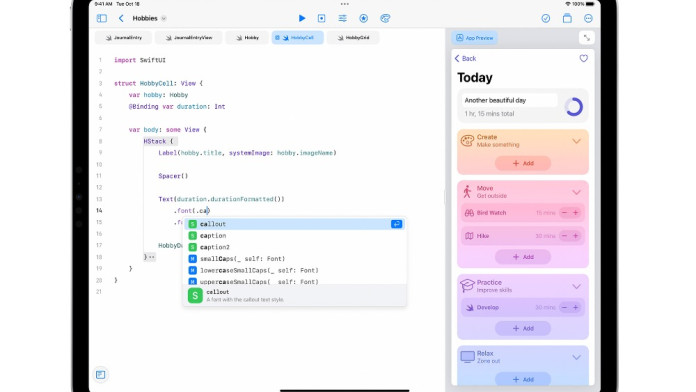Tap the Create palette icon

click(x=467, y=141)
